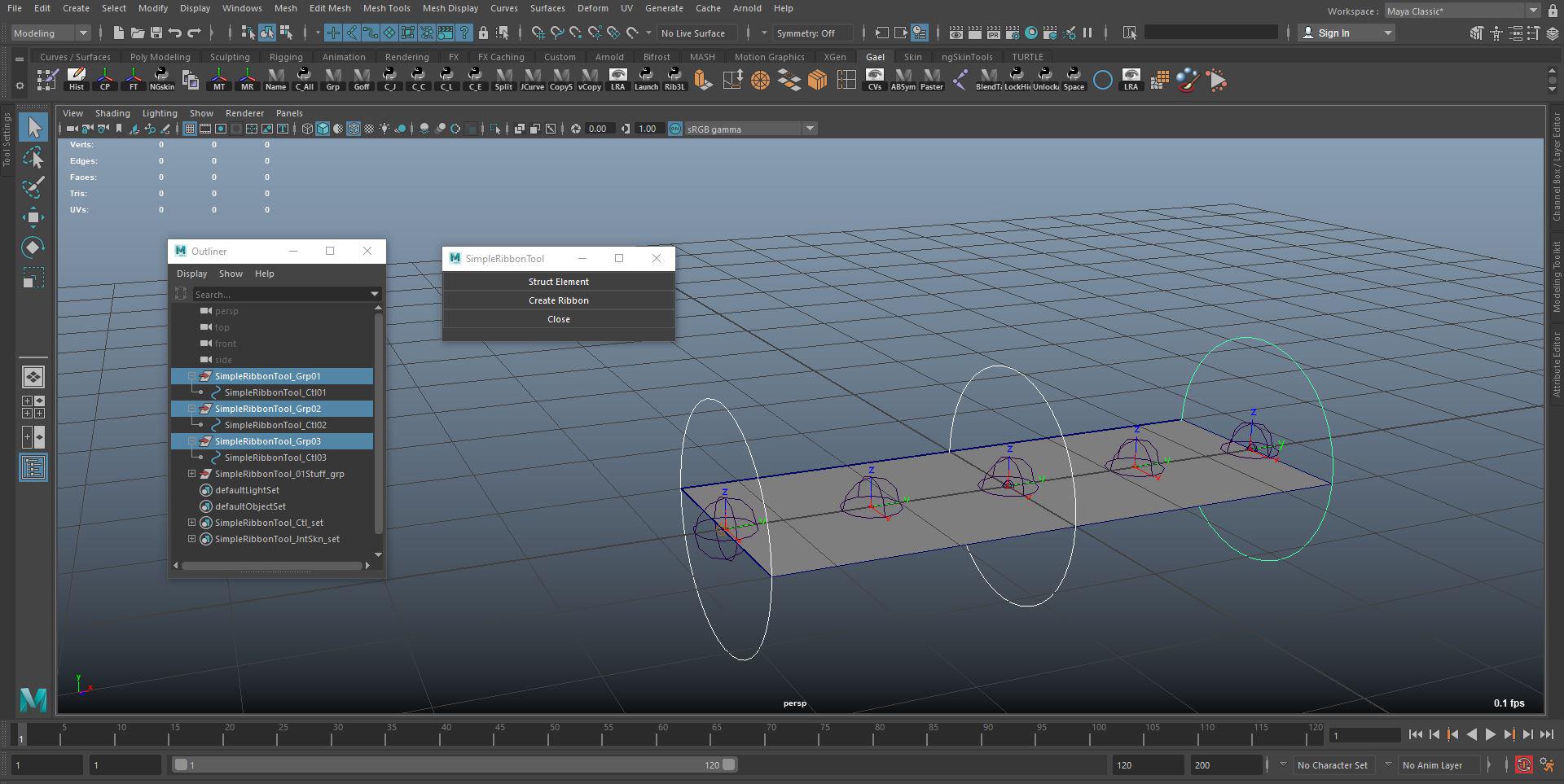Viewport: 1564px width, 784px height.
Task: Switch to the Rigging shelf tab
Action: (x=286, y=57)
